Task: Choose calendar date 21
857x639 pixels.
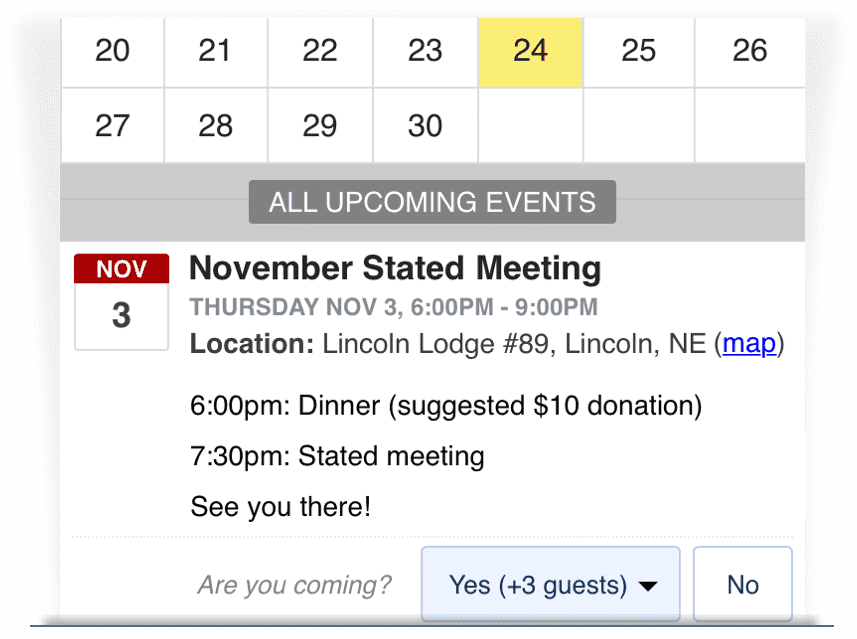Action: tap(215, 51)
